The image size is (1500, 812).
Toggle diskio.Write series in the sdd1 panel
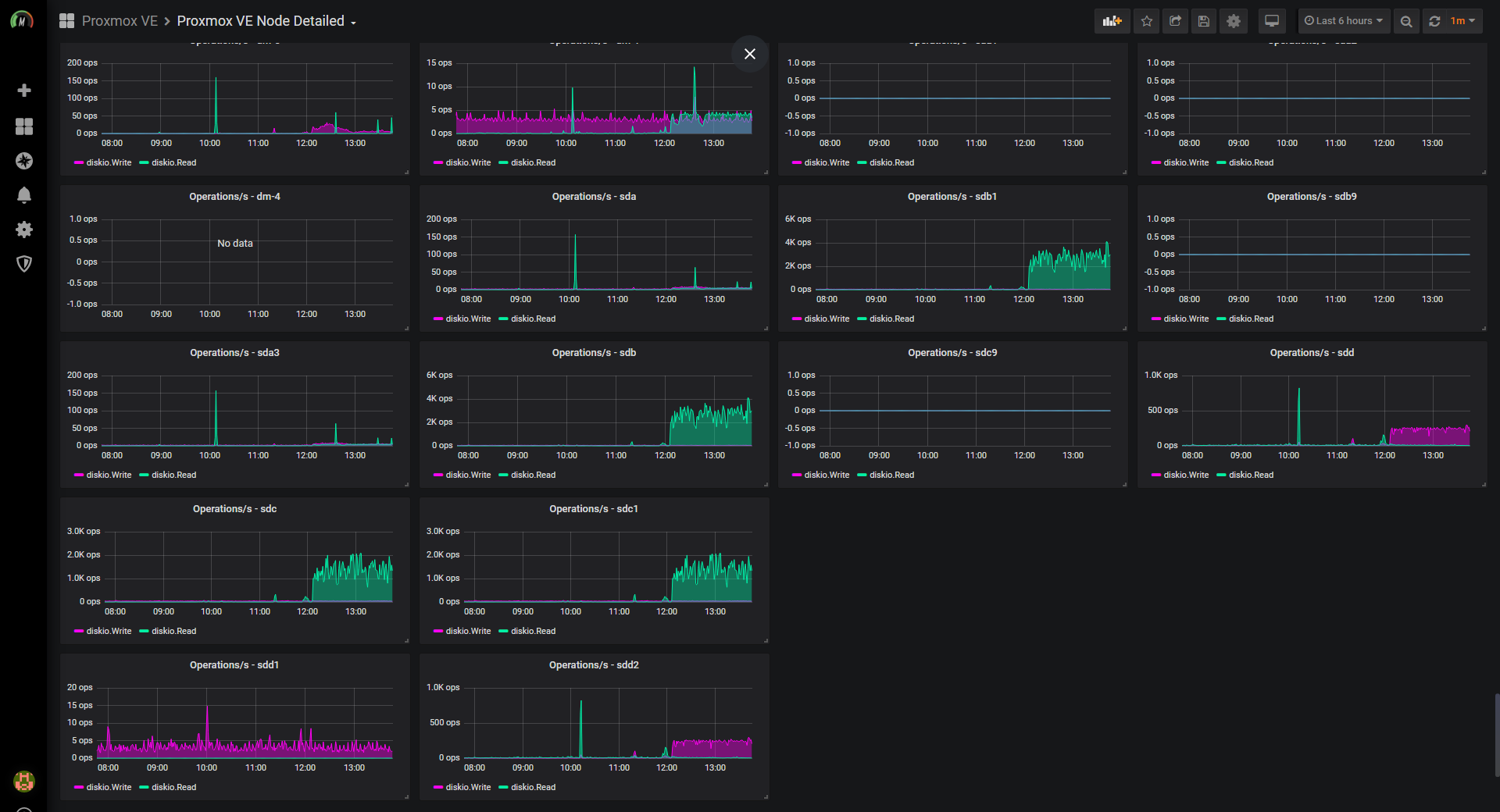(109, 787)
